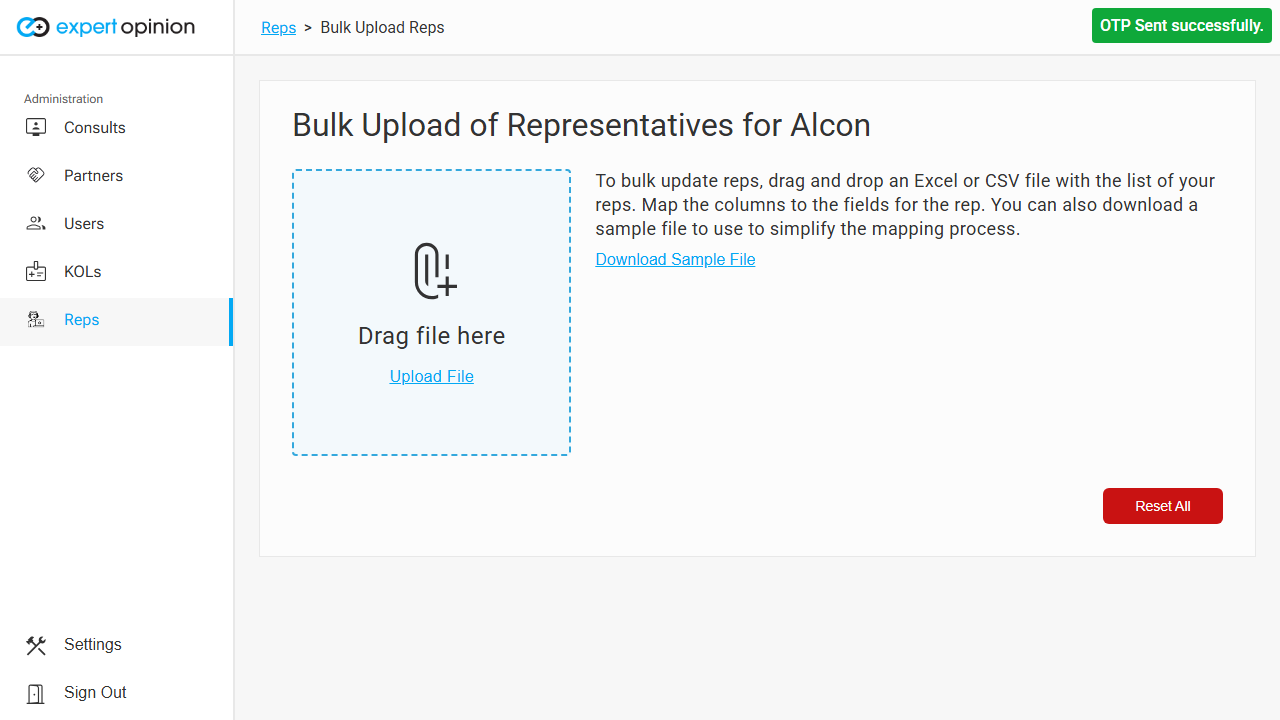Click the paperclip attach file icon

point(435,271)
